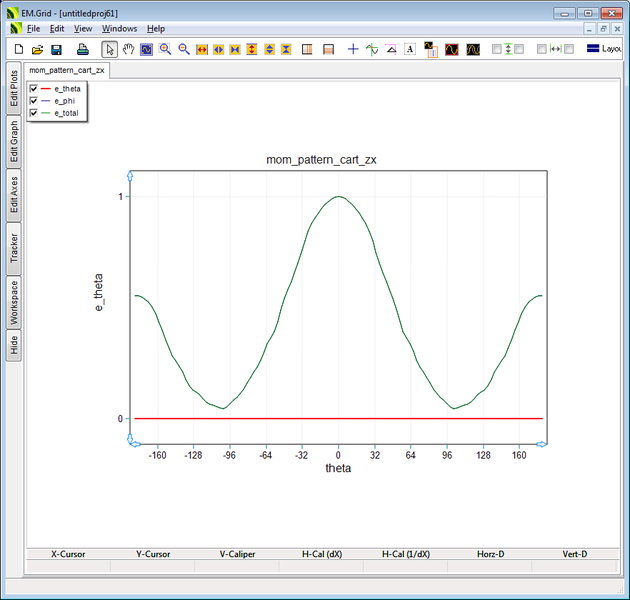Screen dimensions: 630x600
Task: Click the zoom out magnifier icon
Action: (x=184, y=49)
